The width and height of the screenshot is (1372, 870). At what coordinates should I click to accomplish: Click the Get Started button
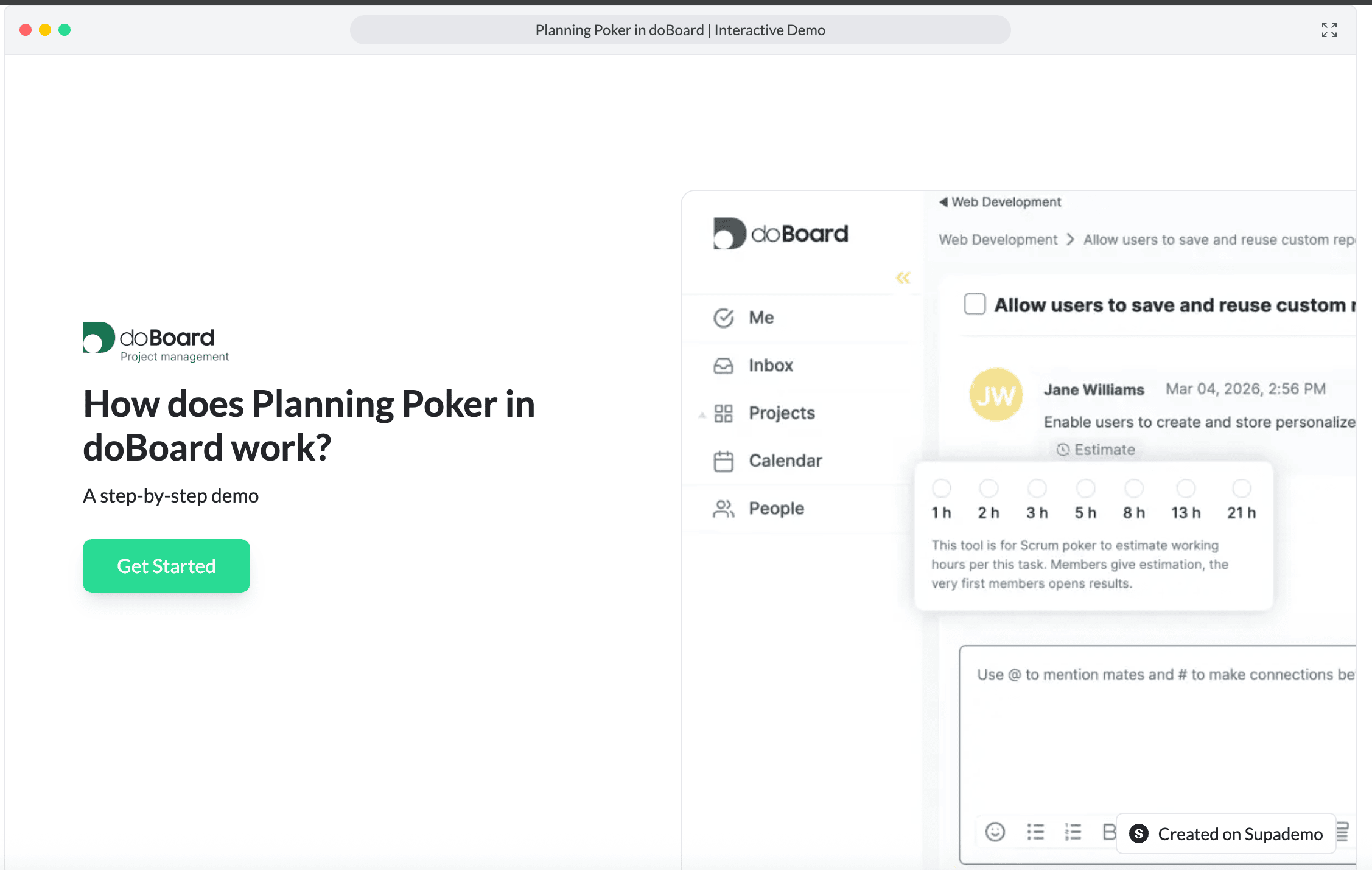click(166, 566)
